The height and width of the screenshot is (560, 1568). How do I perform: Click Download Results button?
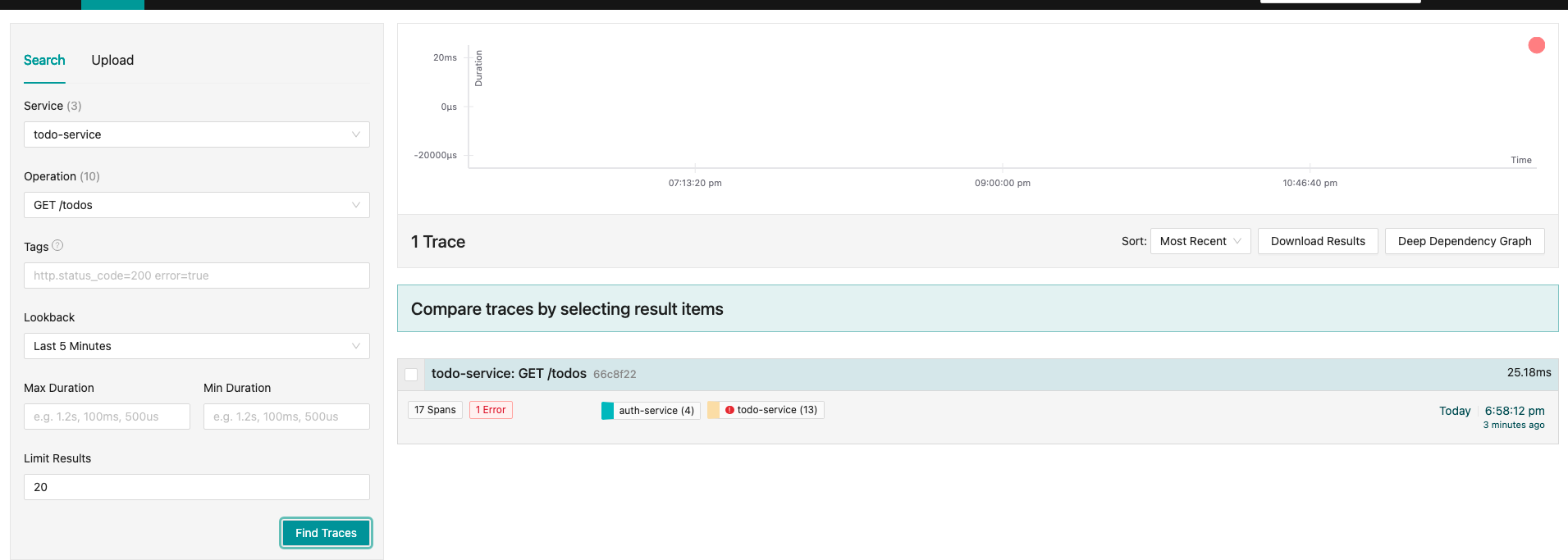1317,241
